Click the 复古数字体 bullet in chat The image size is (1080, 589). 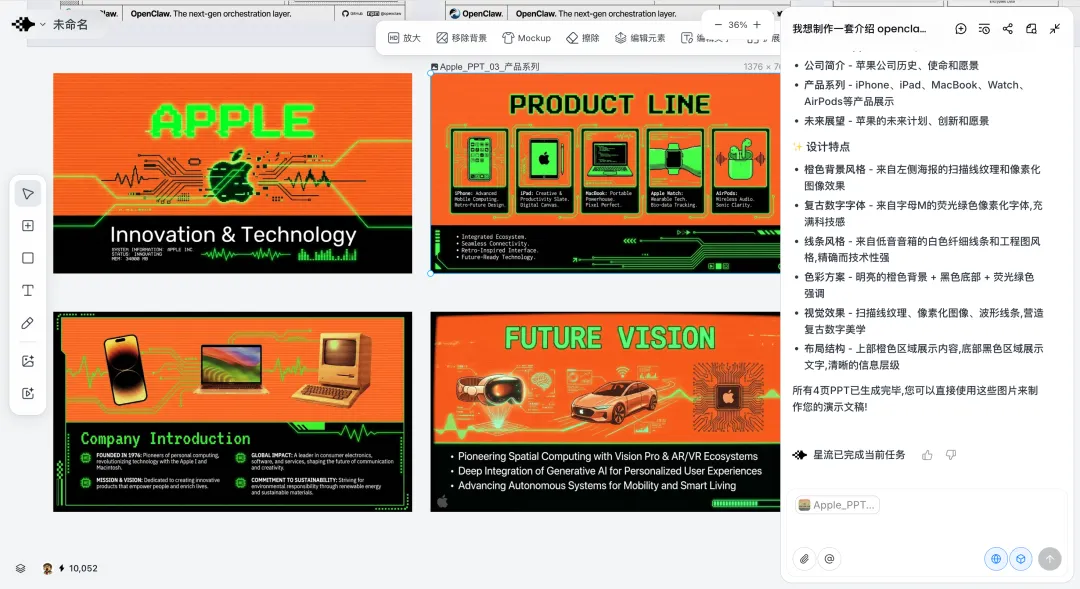[x=924, y=213]
